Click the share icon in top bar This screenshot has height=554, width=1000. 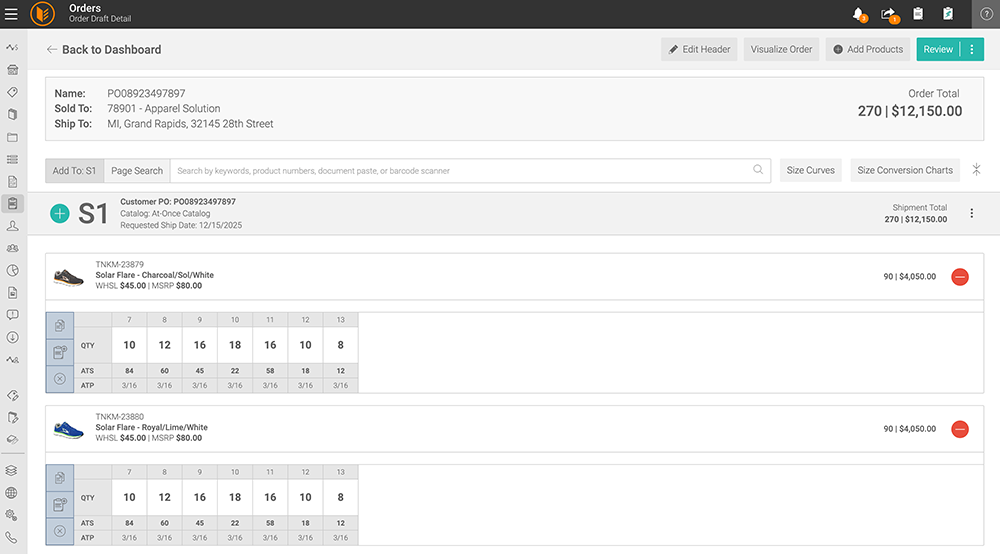(888, 14)
